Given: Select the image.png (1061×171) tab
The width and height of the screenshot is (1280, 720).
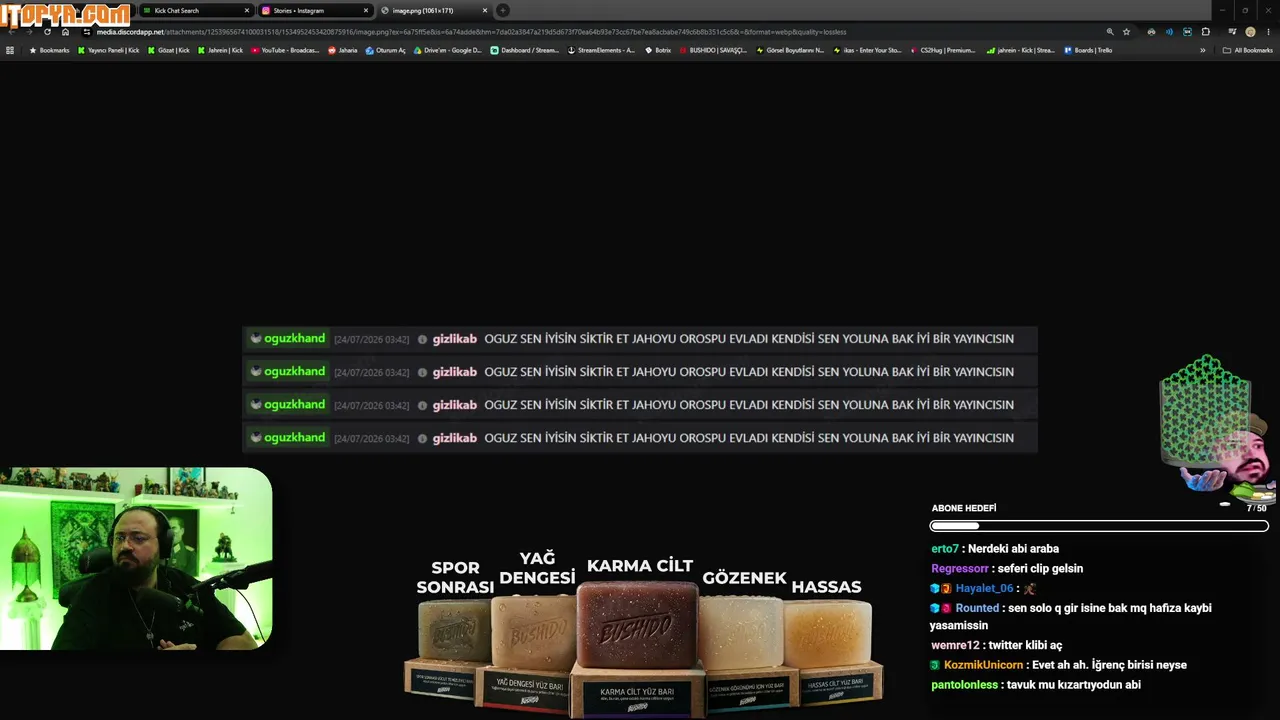Looking at the screenshot, I should (x=434, y=10).
